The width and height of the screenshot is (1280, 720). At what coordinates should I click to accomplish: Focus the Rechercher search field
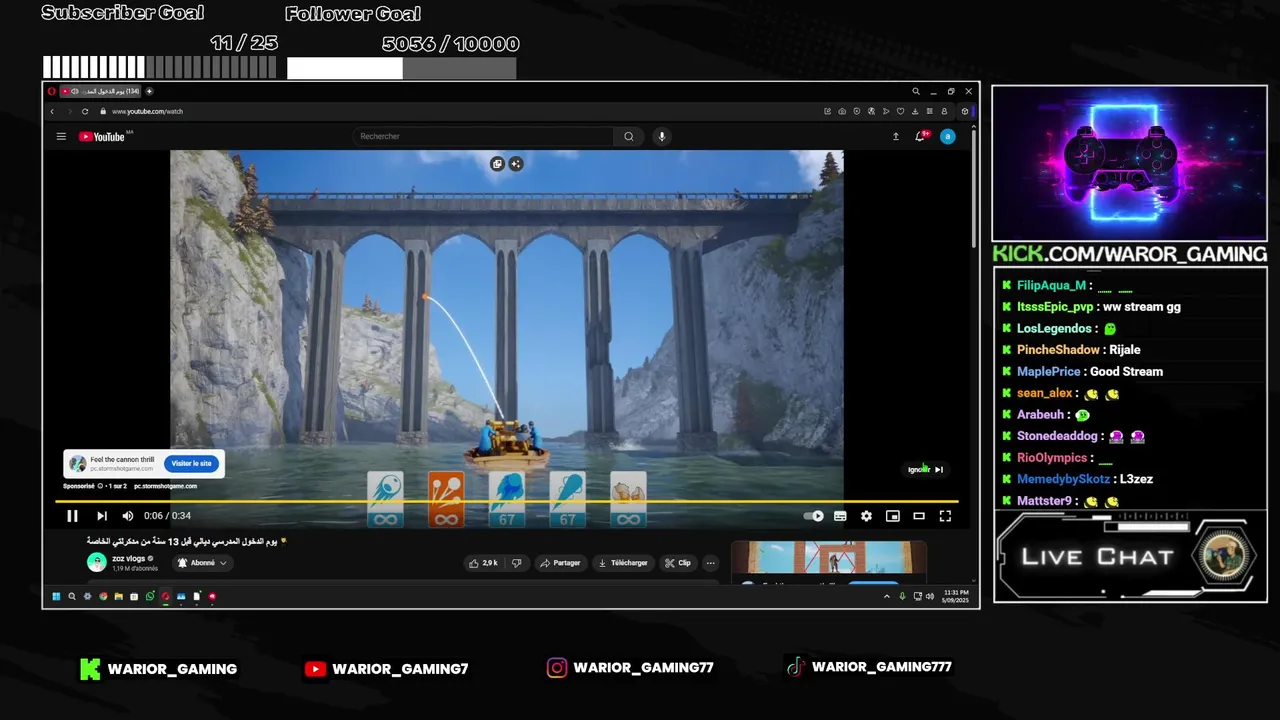pyautogui.click(x=485, y=136)
